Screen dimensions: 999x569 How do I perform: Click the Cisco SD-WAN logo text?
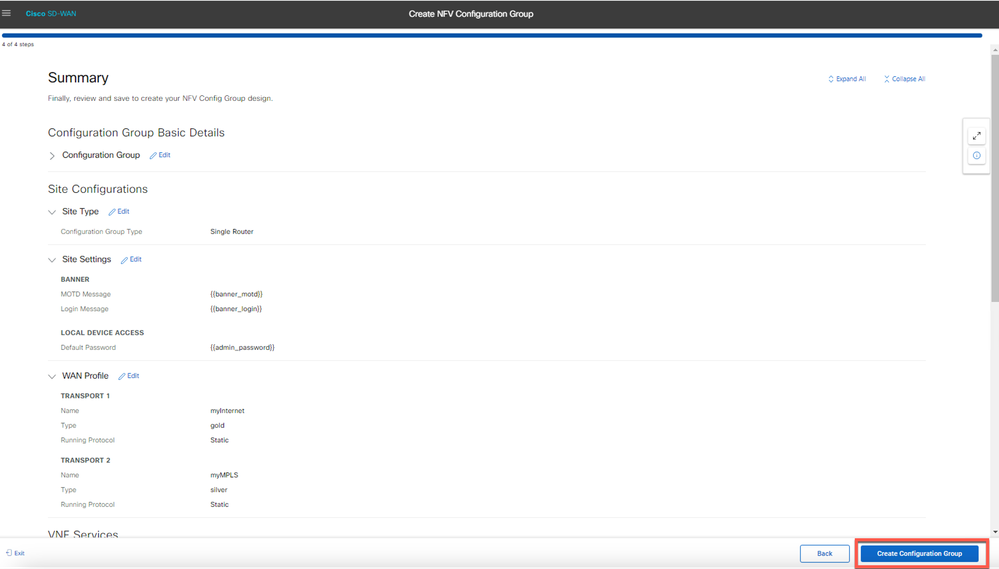pyautogui.click(x=51, y=13)
